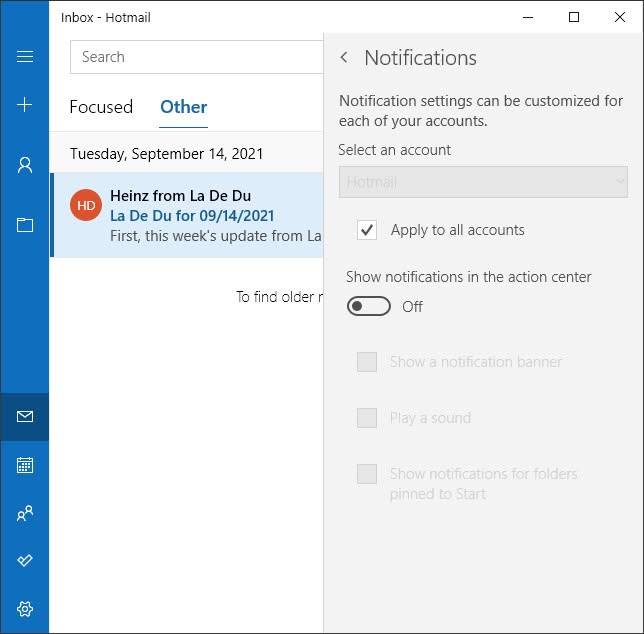Check Play a sound option
The image size is (644, 634).
click(x=367, y=418)
